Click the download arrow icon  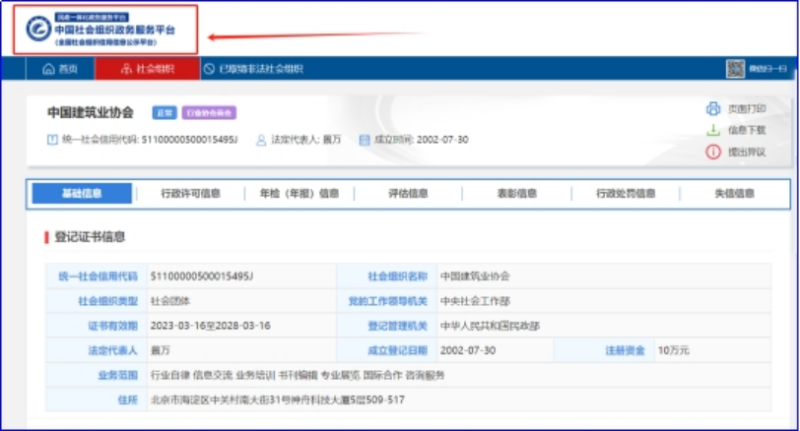[x=713, y=130]
